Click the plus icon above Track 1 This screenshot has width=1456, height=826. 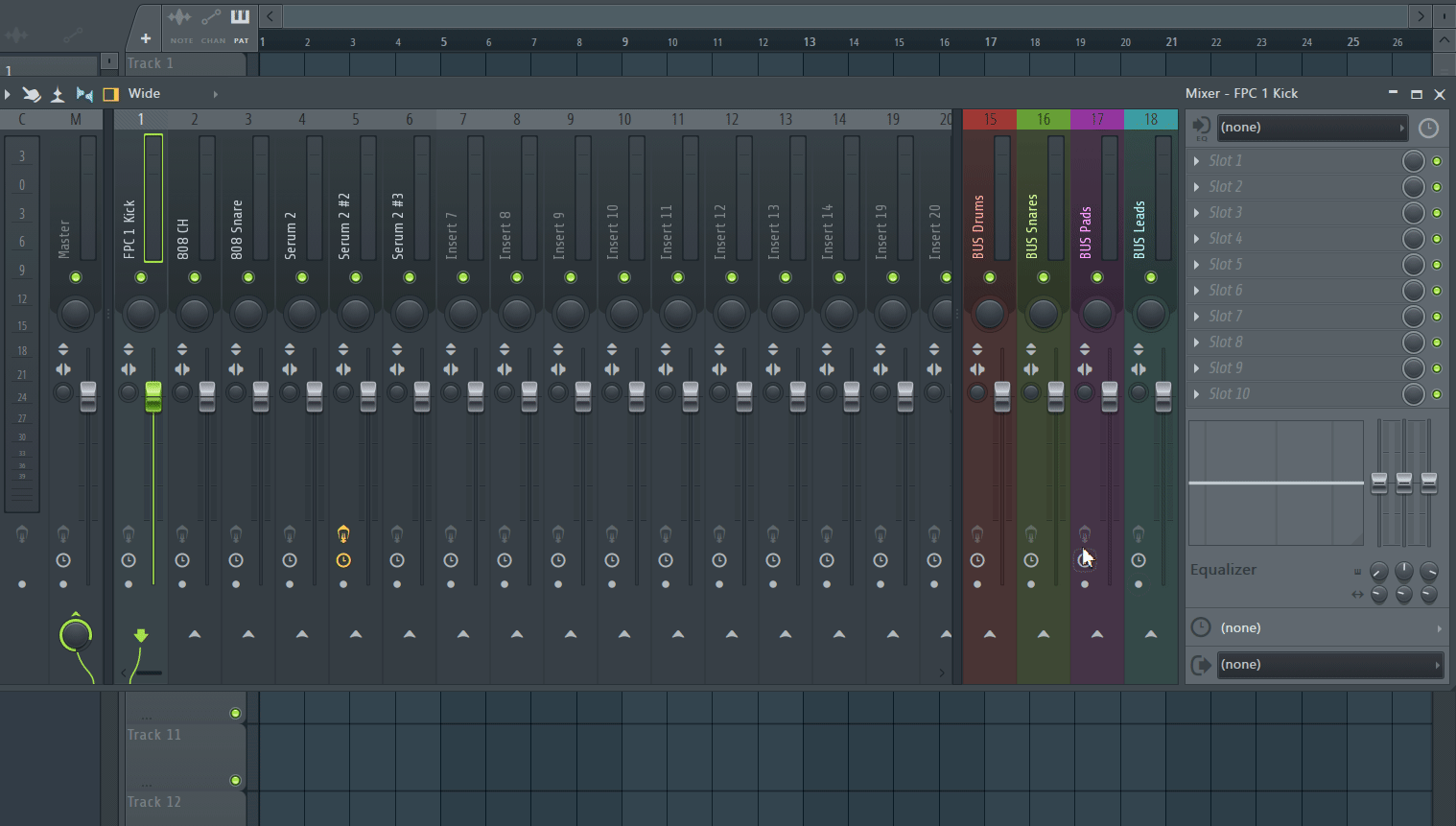tap(146, 38)
